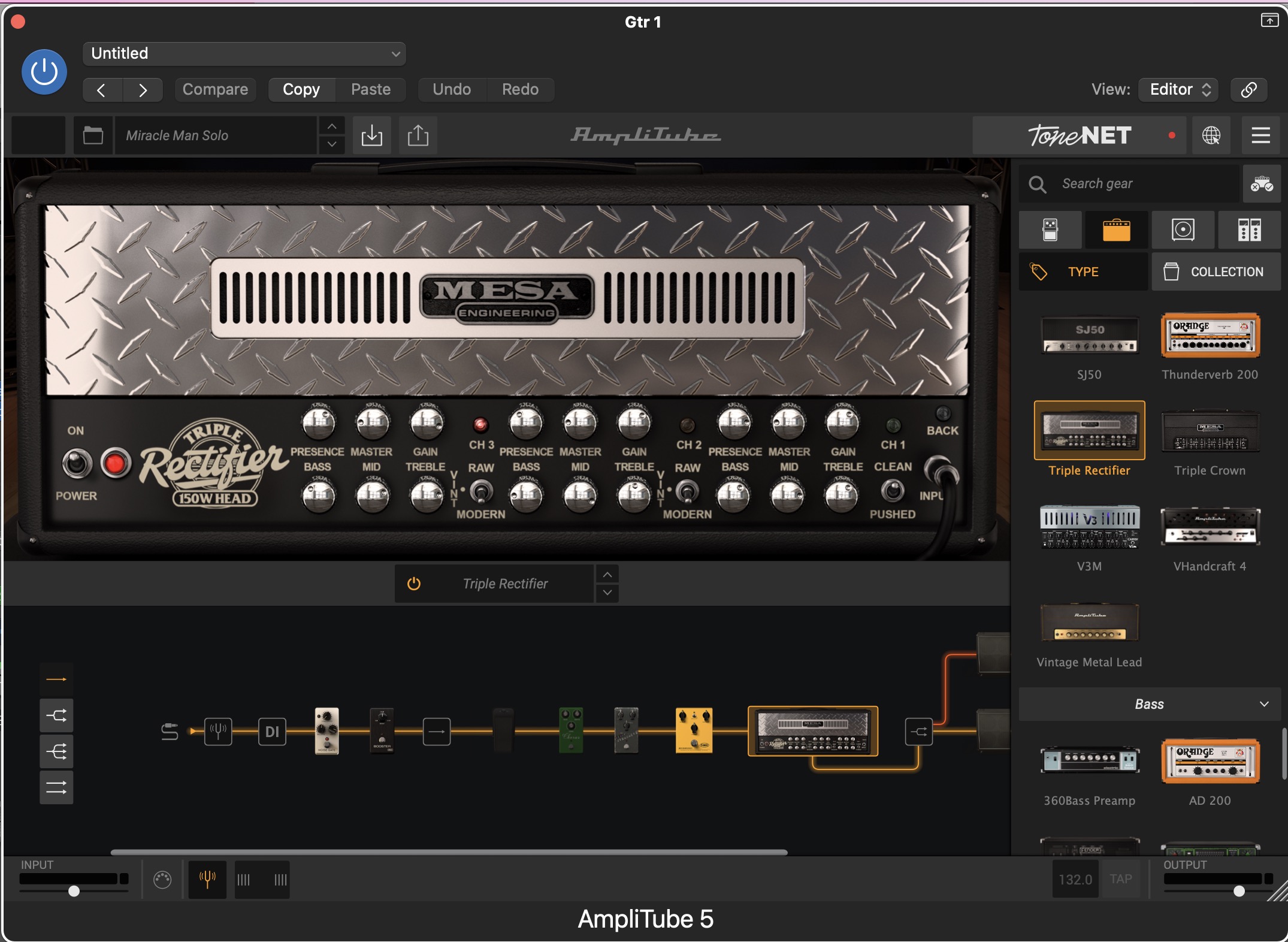The height and width of the screenshot is (942, 1288).
Task: Click the TAP tempo button
Action: 1120,879
